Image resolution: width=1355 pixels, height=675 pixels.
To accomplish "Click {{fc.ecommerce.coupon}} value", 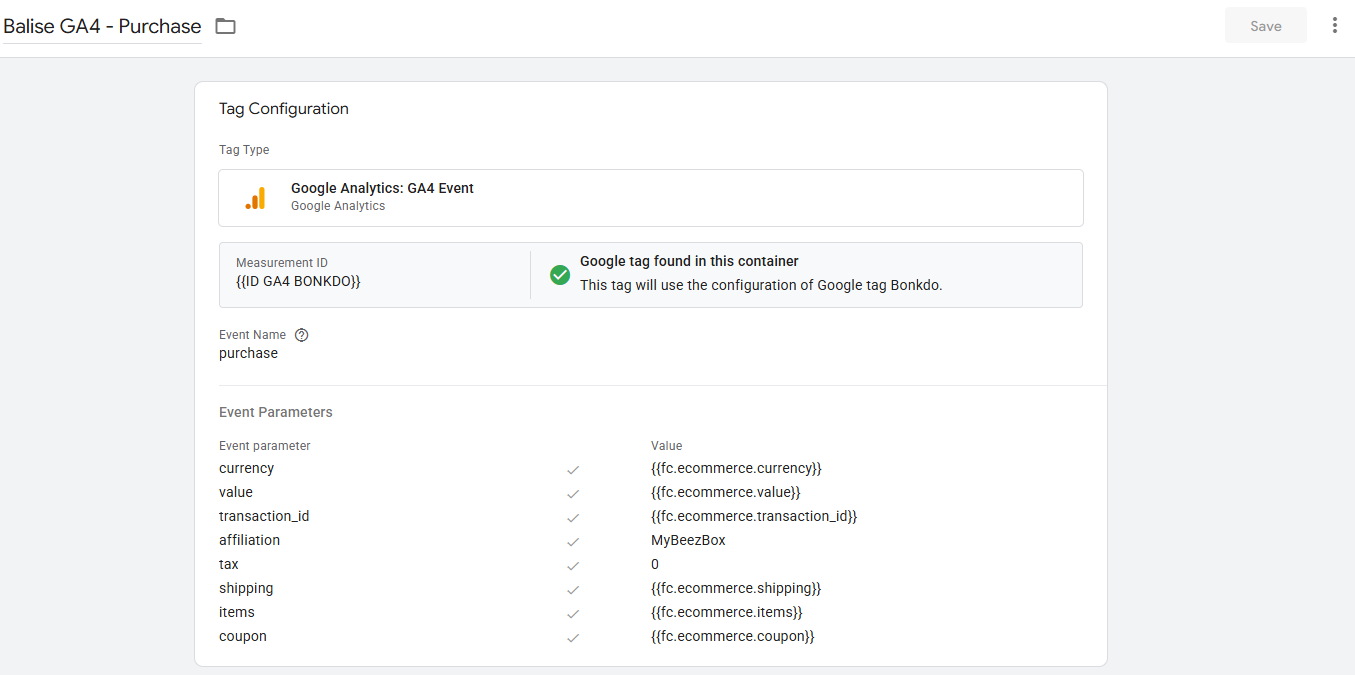I will coord(733,636).
